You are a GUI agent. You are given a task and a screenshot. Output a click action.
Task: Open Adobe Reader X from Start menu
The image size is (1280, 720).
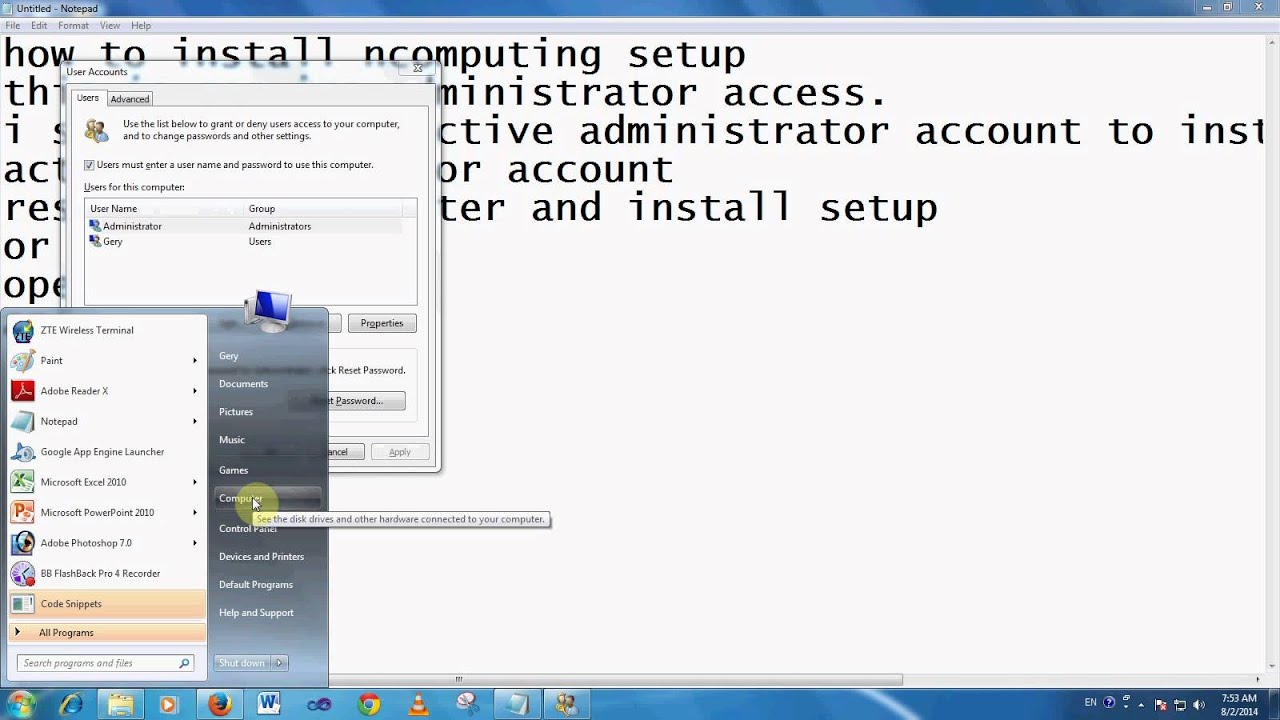coord(106,391)
